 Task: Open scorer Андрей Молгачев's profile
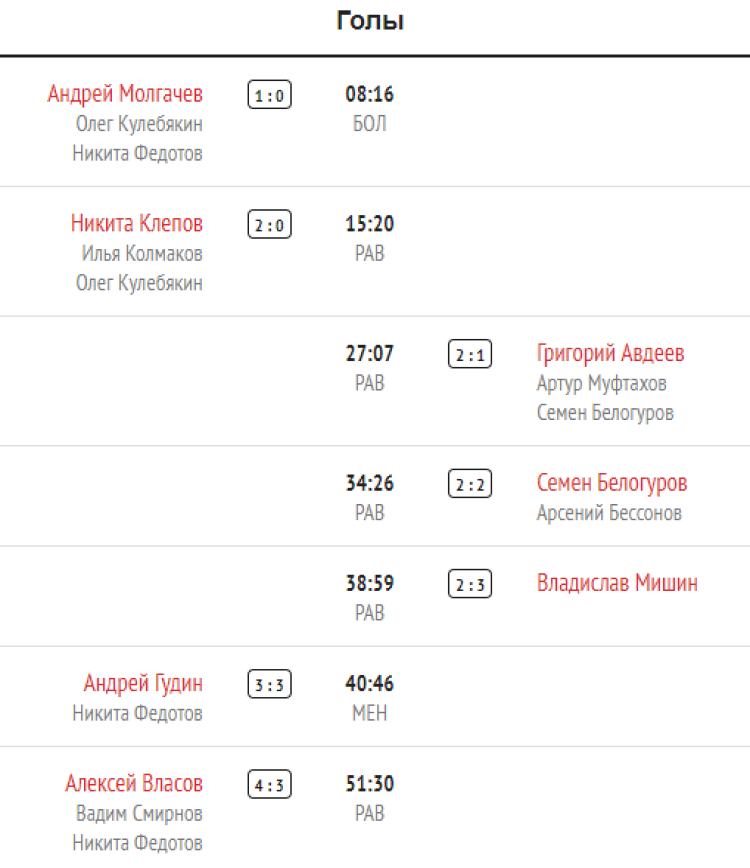pyautogui.click(x=125, y=94)
